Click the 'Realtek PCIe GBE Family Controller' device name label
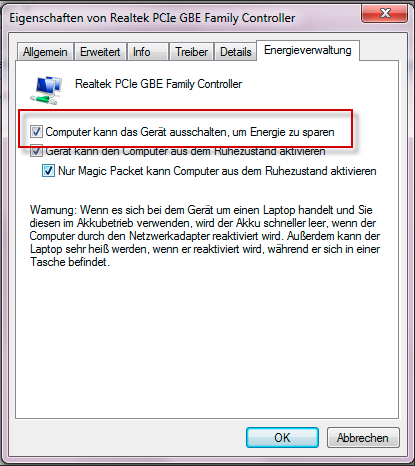Screen dimensions: 415x466 click(x=158, y=84)
